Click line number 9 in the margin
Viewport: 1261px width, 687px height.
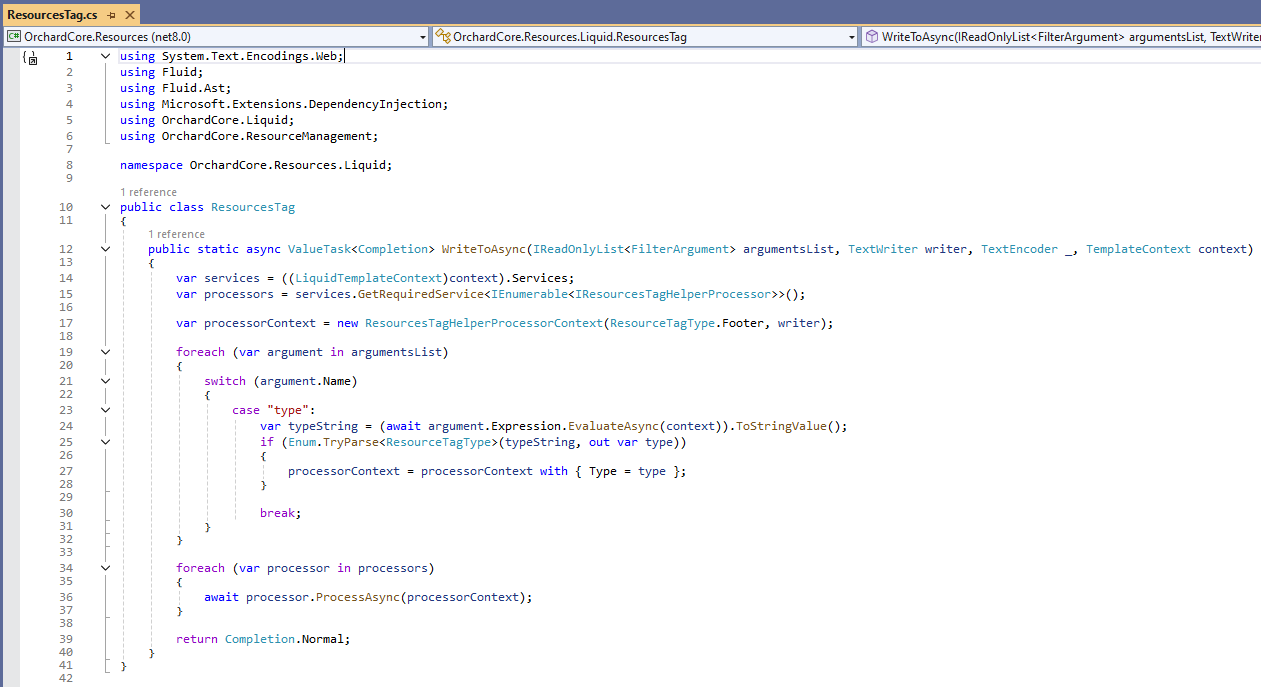69,178
